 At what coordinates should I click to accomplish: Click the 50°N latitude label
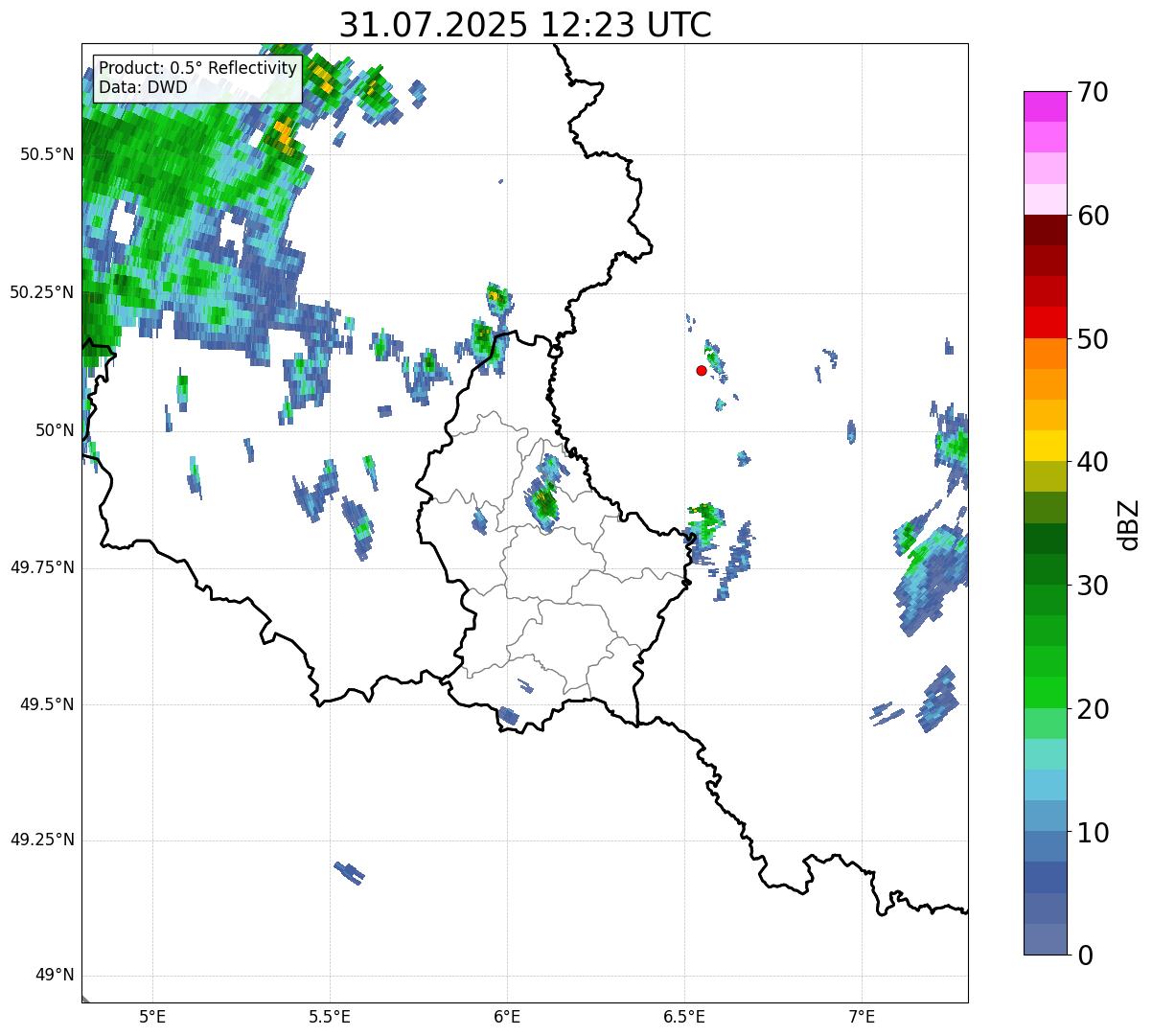[55, 430]
